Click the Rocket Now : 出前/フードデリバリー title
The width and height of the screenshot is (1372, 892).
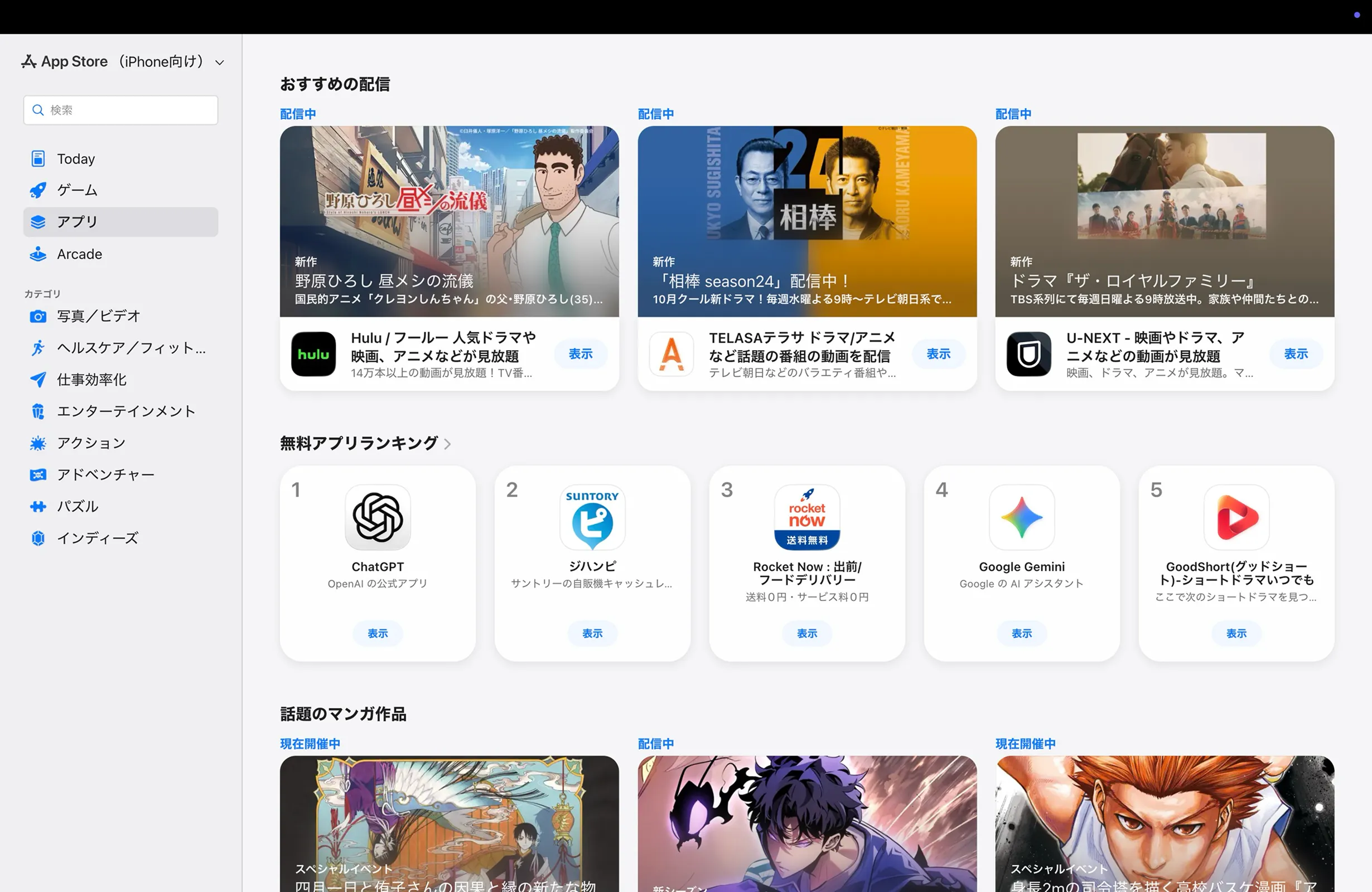[806, 573]
